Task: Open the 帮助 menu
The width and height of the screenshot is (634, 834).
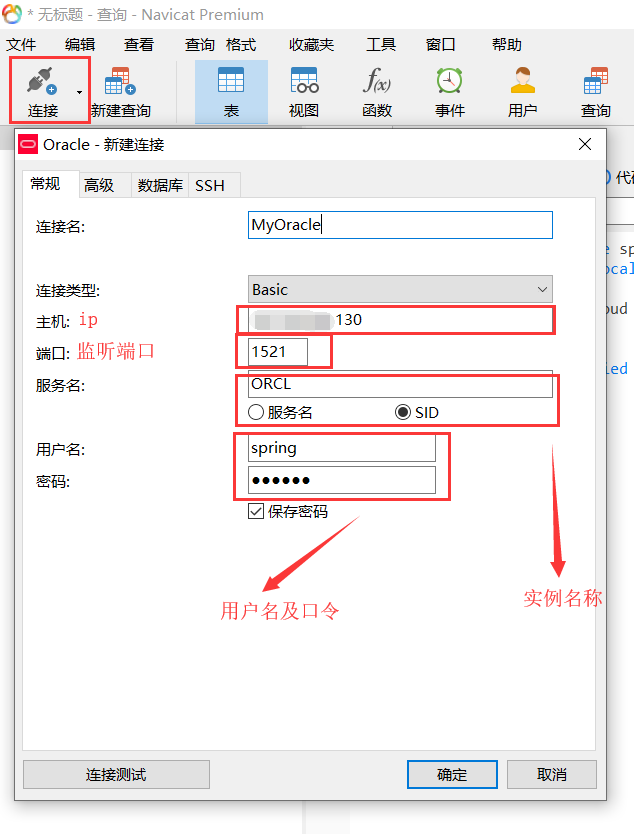Action: pos(506,45)
